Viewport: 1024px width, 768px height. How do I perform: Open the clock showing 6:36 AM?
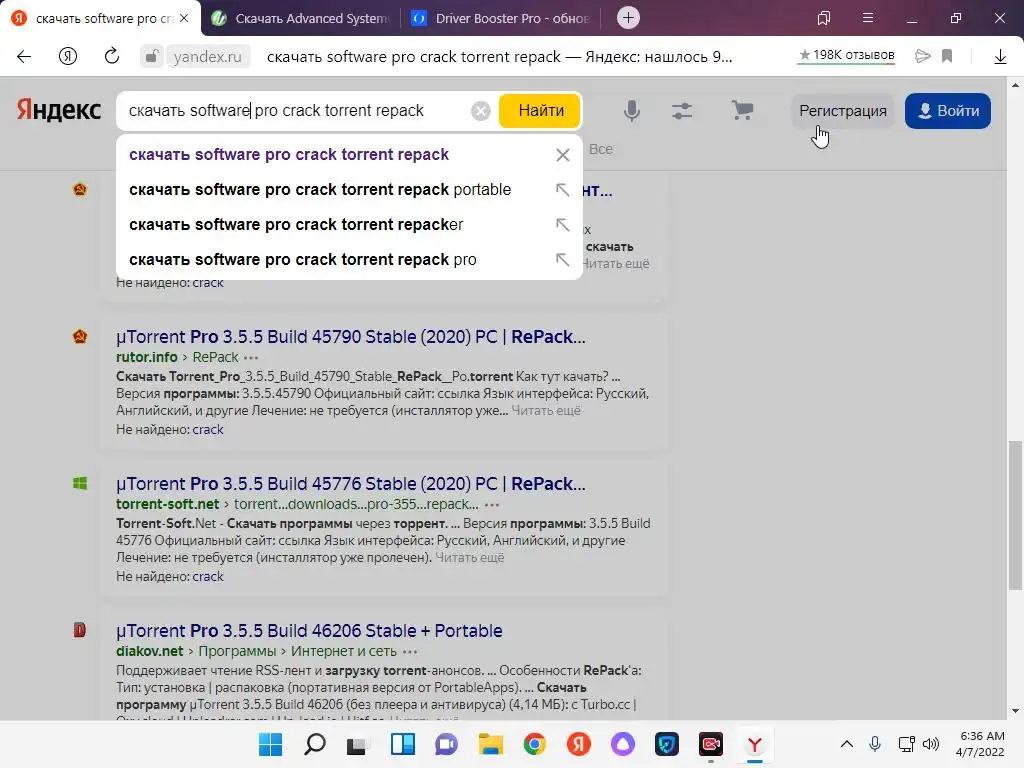982,744
